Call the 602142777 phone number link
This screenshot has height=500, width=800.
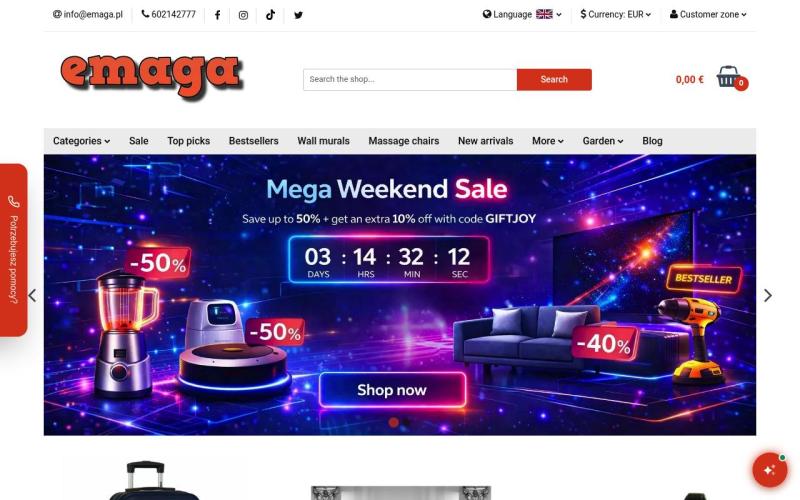(x=169, y=14)
